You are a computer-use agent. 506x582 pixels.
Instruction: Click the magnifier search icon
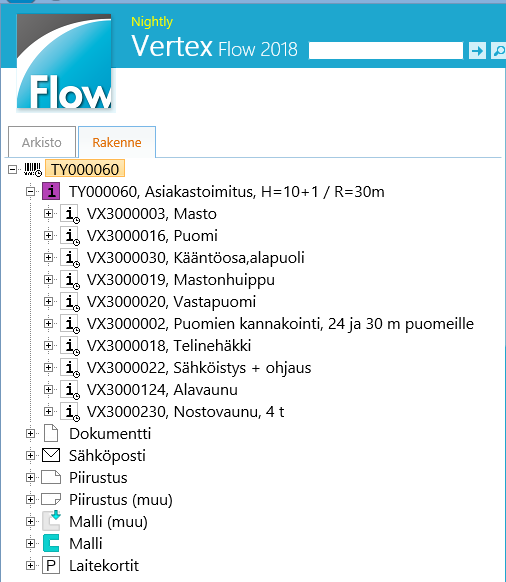[498, 50]
